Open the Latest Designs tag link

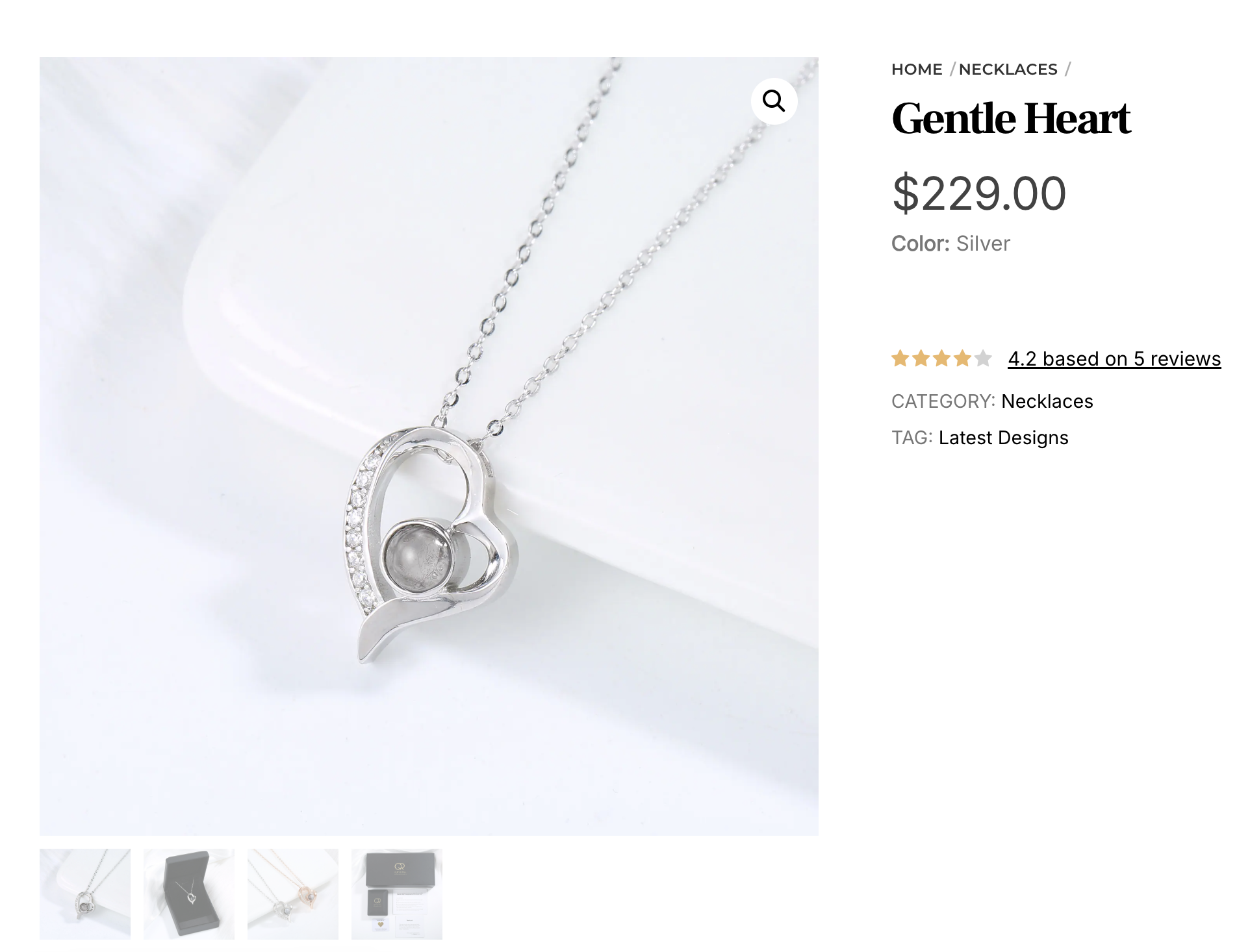pyautogui.click(x=1003, y=438)
